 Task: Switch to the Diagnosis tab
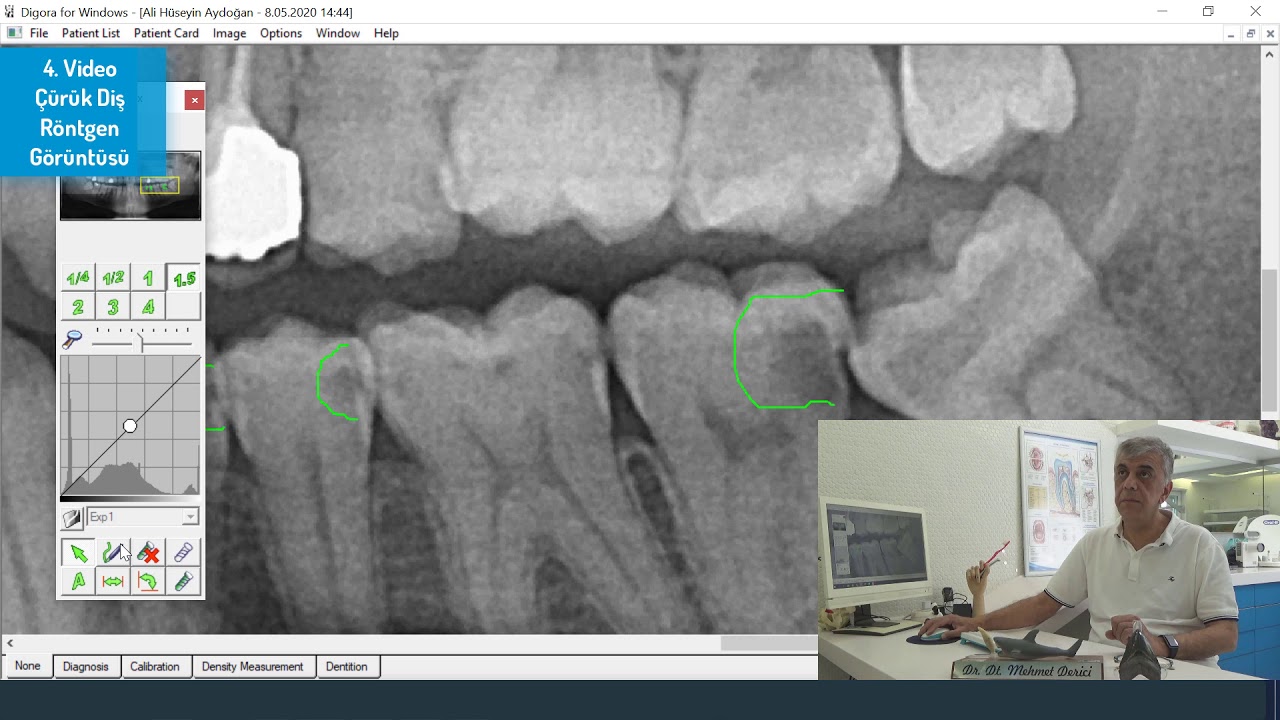tap(86, 667)
